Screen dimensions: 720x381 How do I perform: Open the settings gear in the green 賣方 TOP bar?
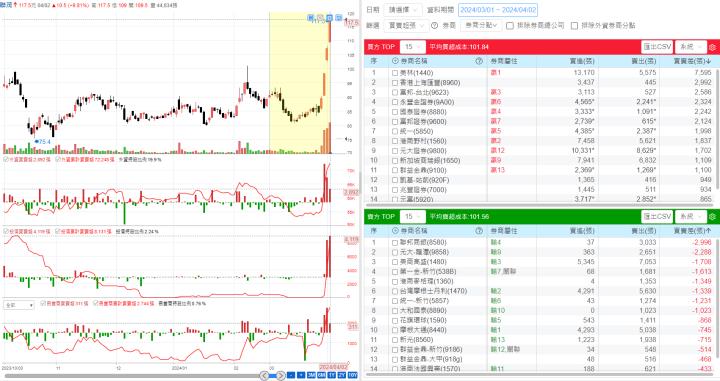(712, 216)
